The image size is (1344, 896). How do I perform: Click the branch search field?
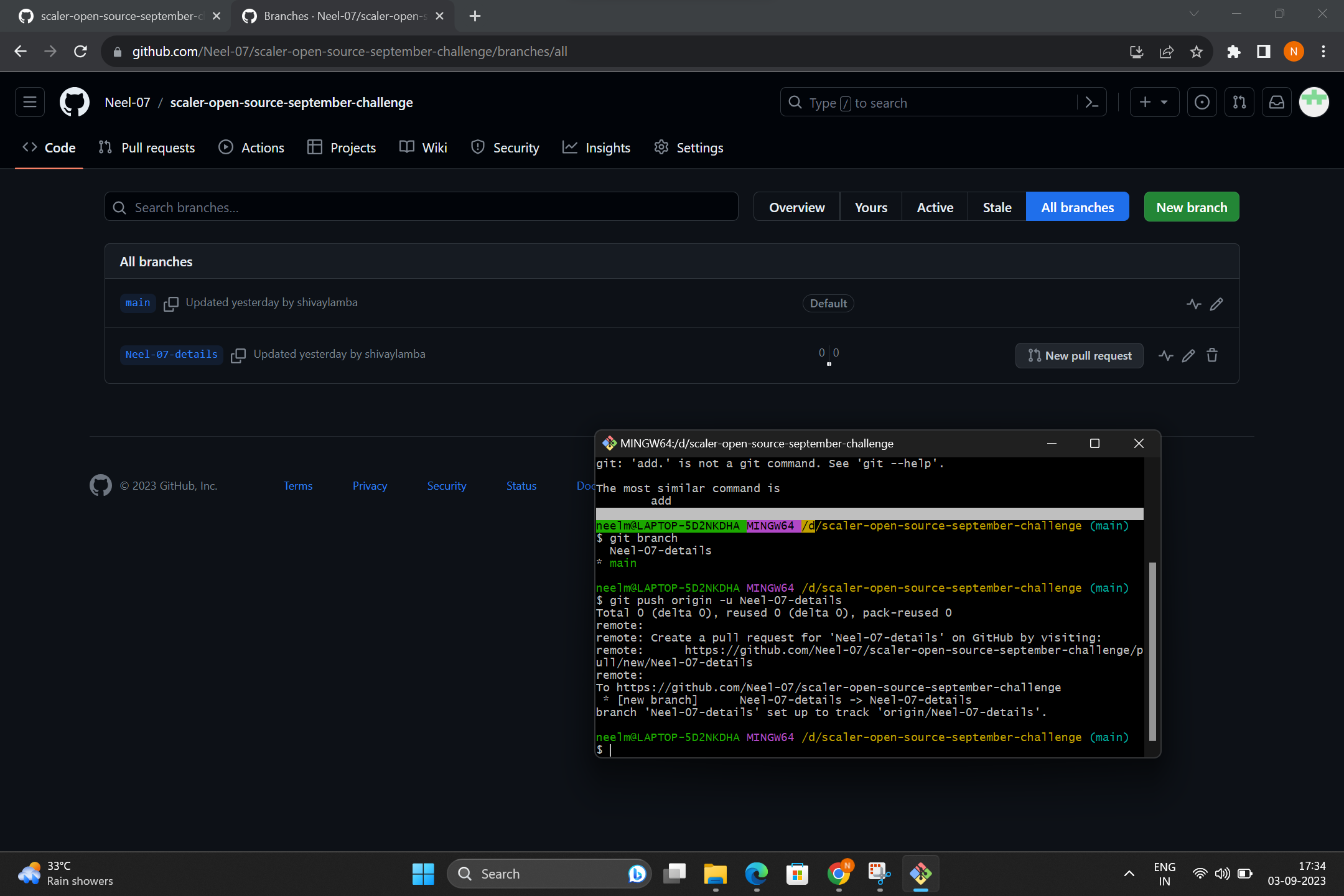[421, 207]
